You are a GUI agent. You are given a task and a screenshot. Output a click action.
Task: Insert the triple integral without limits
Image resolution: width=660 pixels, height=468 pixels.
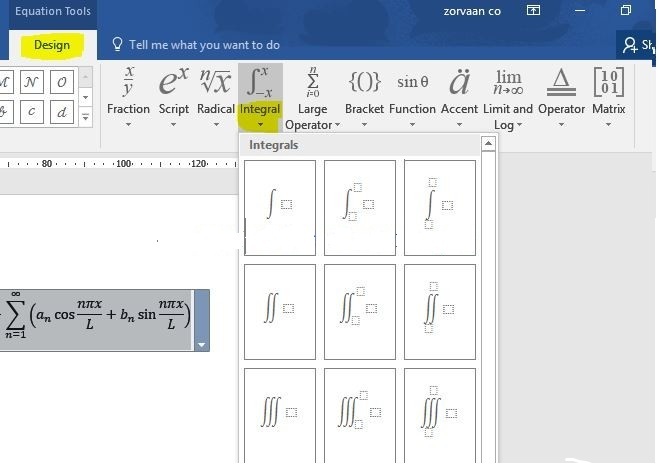coord(279,414)
